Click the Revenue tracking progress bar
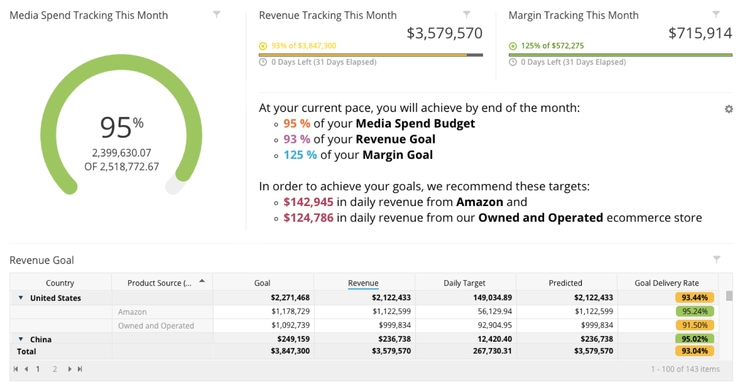The width and height of the screenshot is (750, 386). pos(371,55)
